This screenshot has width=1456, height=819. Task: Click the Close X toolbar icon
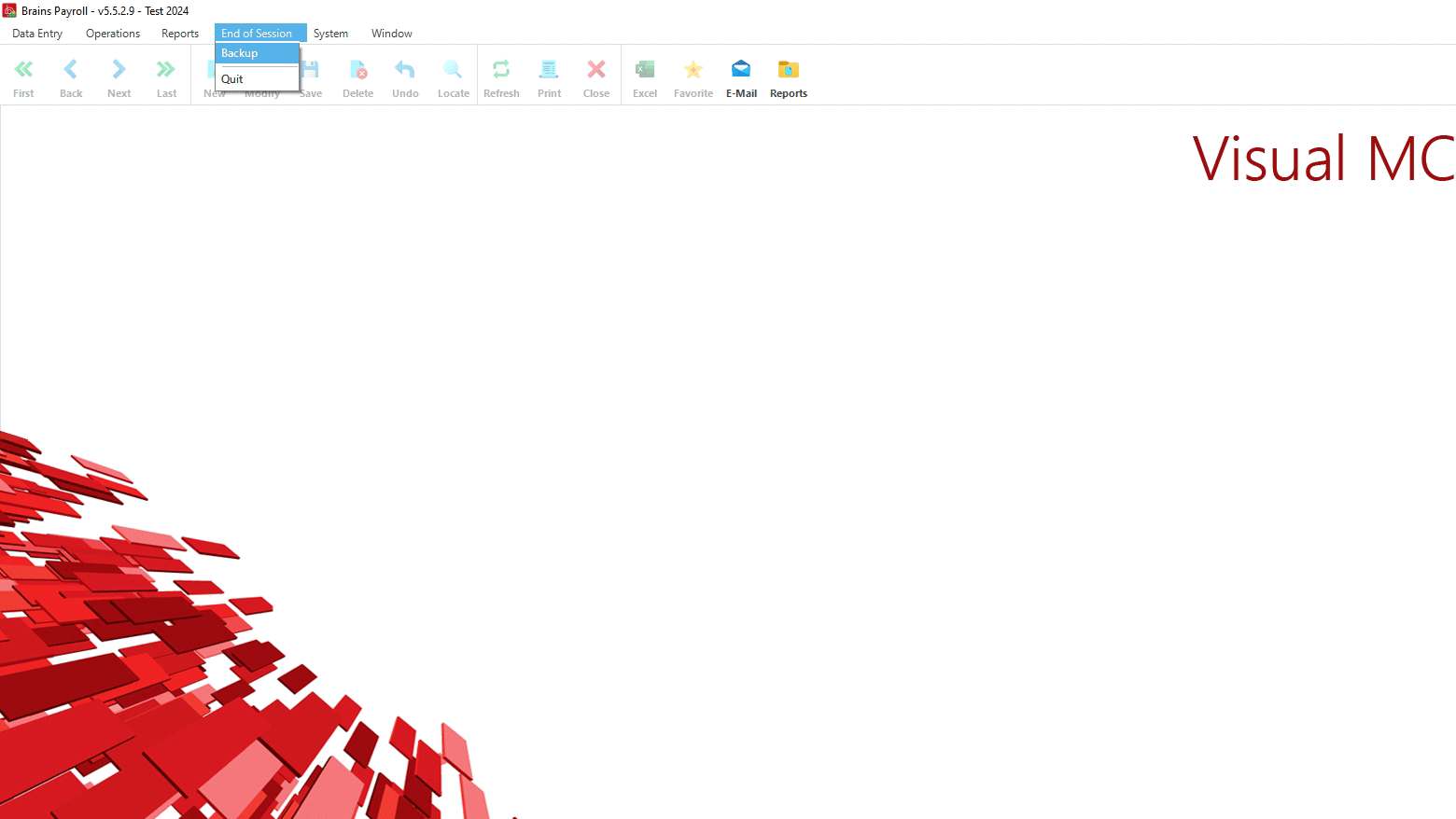pos(596,69)
